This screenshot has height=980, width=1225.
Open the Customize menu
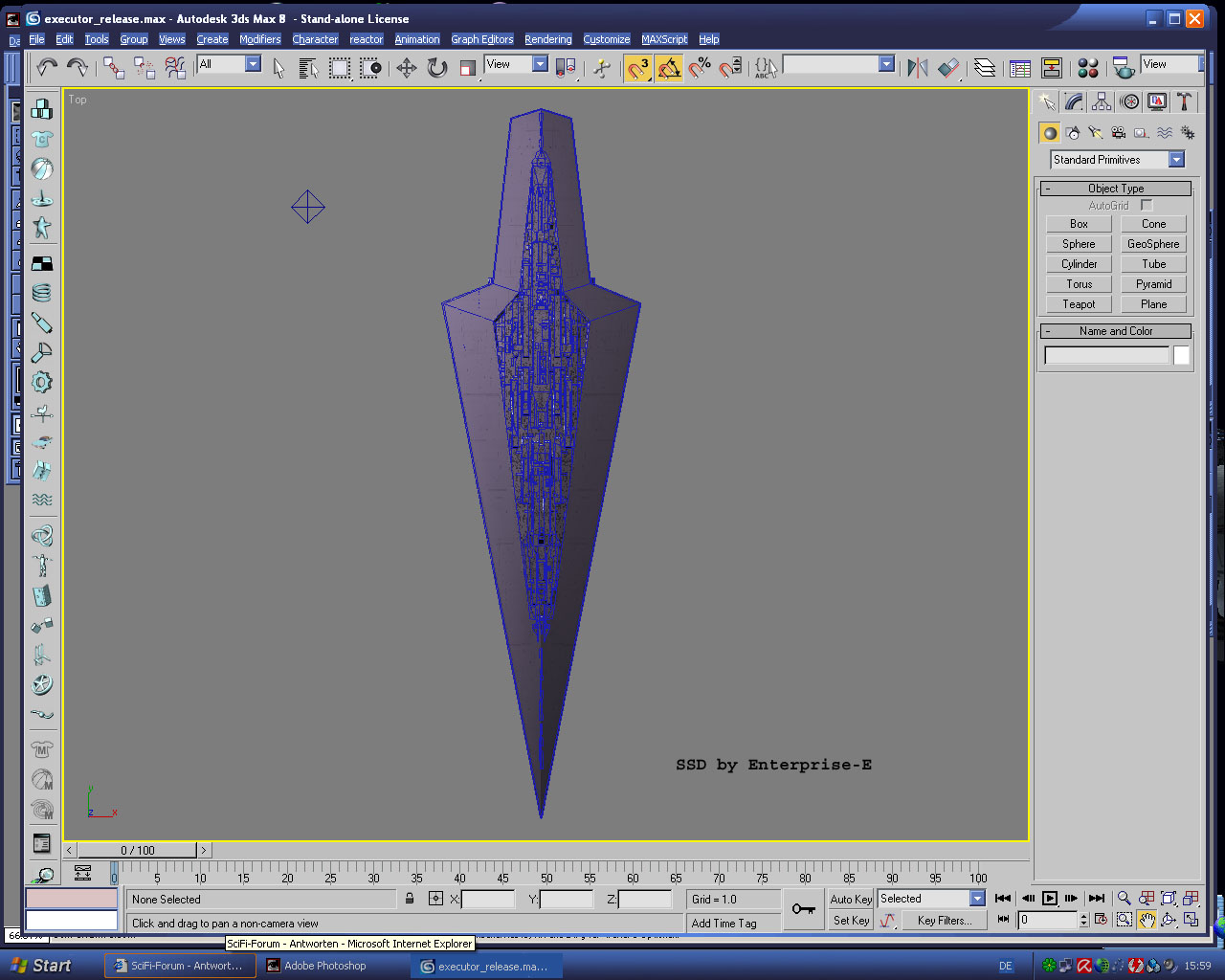pyautogui.click(x=607, y=39)
